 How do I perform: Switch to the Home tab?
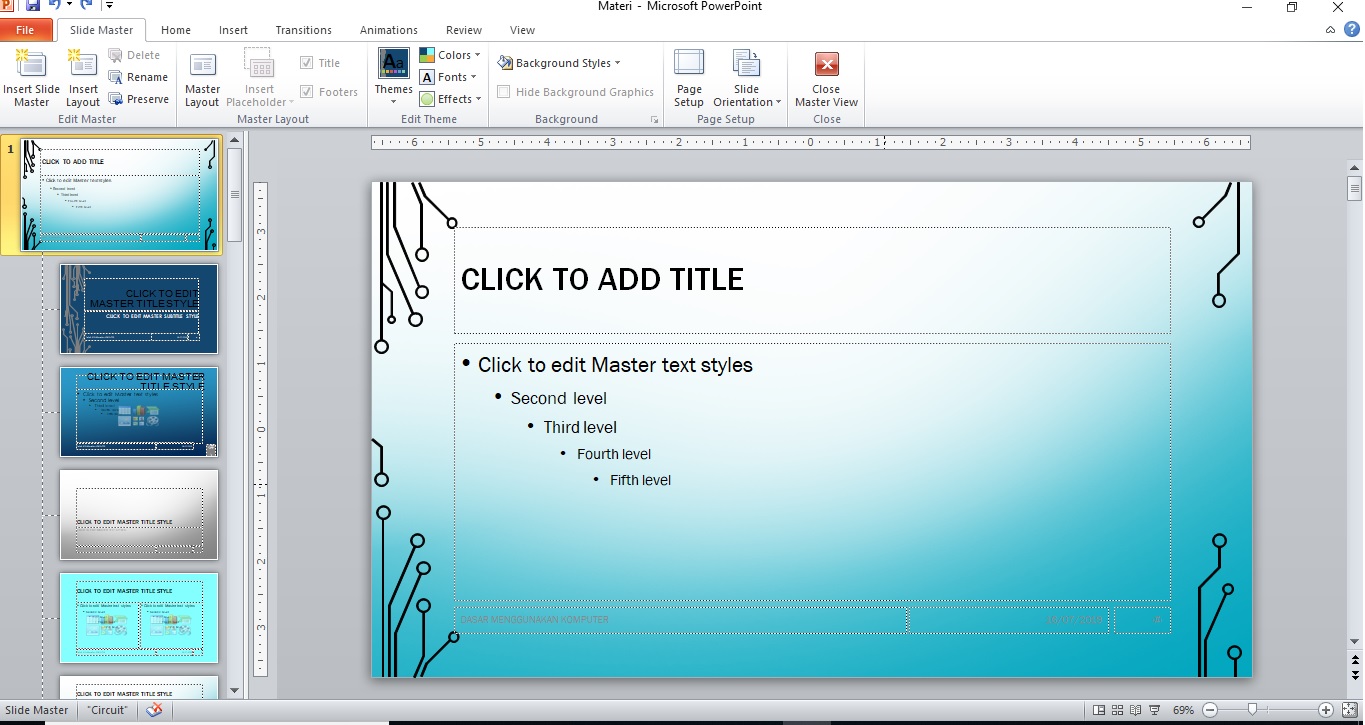176,30
